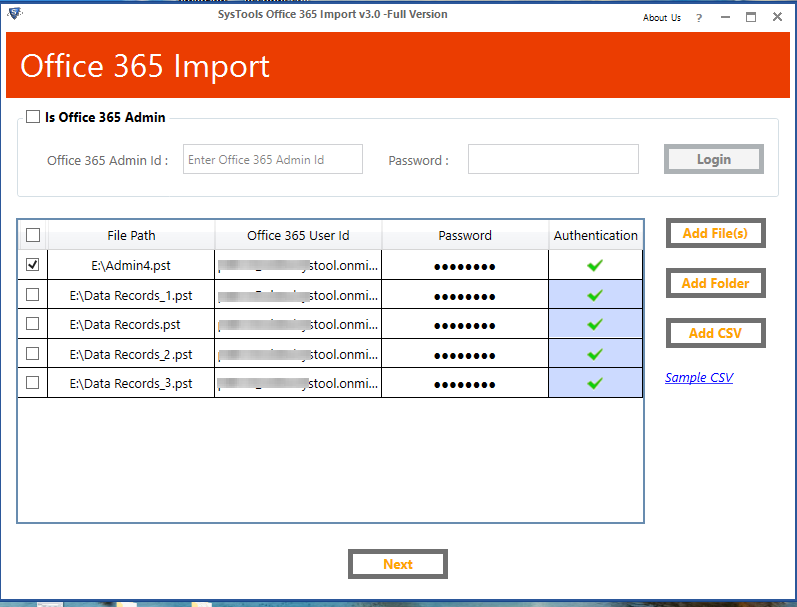Screen dimensions: 797x607
Task: Click the green authentication checkmark for Data Records.pst
Action: pyautogui.click(x=595, y=324)
